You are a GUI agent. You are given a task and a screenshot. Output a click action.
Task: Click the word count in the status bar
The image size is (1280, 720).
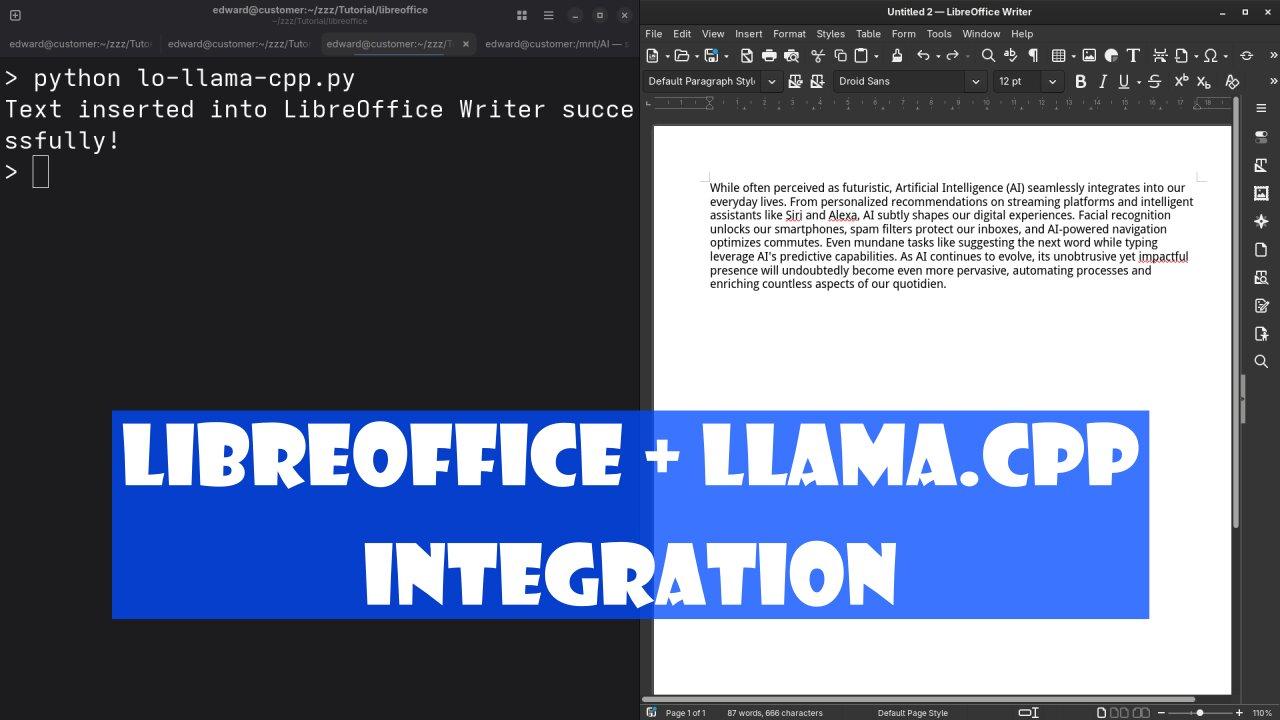(x=775, y=712)
